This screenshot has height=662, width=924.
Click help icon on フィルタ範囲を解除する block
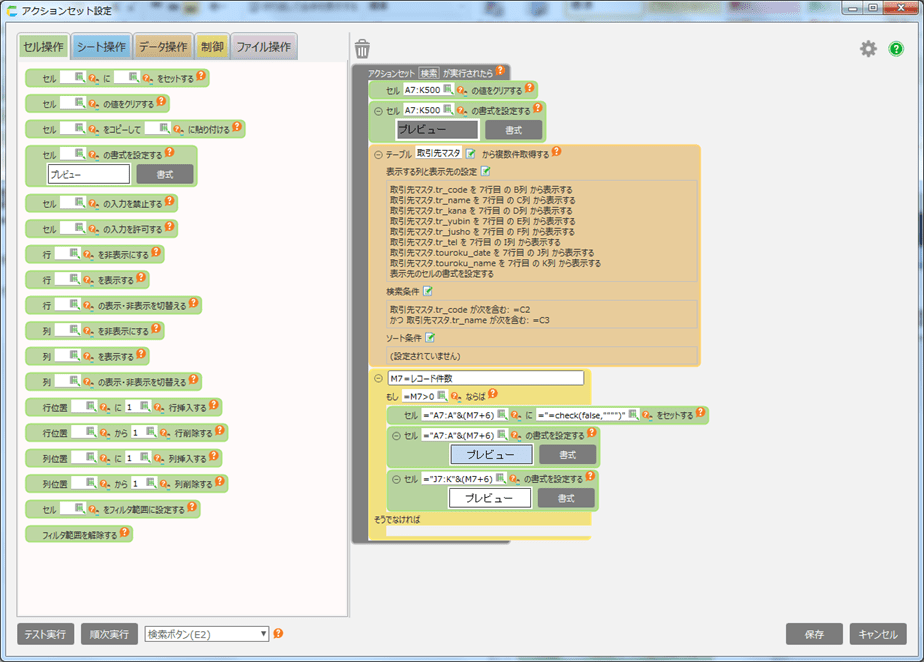125,533
